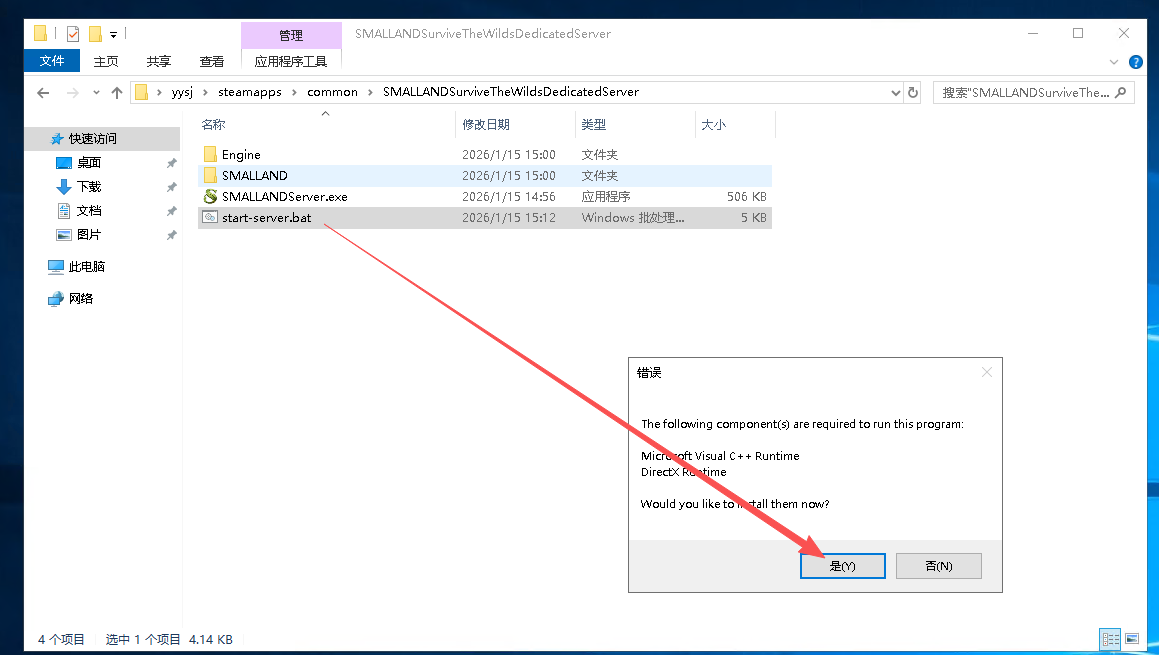The image size is (1159, 655).
Task: Open the recent locations dropdown arrow
Action: pos(96,92)
